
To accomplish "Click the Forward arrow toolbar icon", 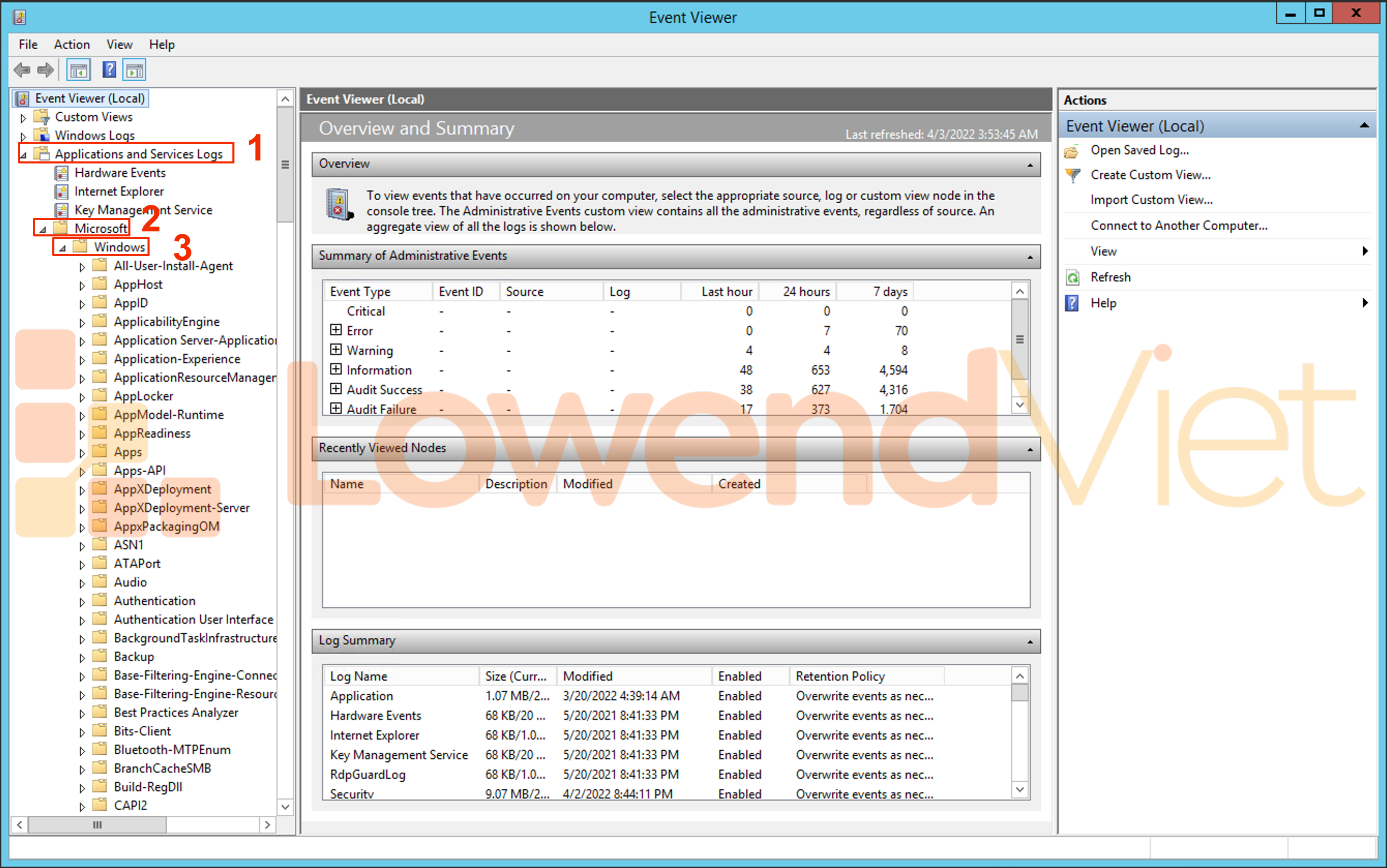I will tap(46, 71).
